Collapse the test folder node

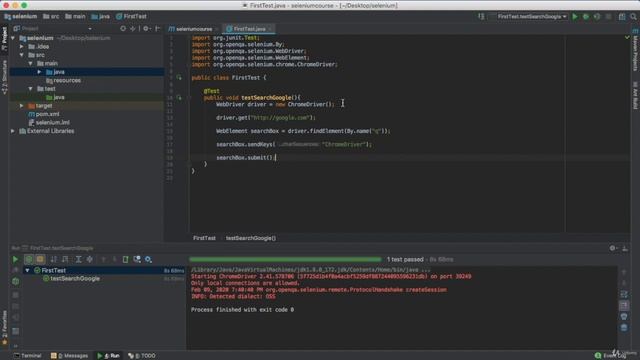(31, 89)
